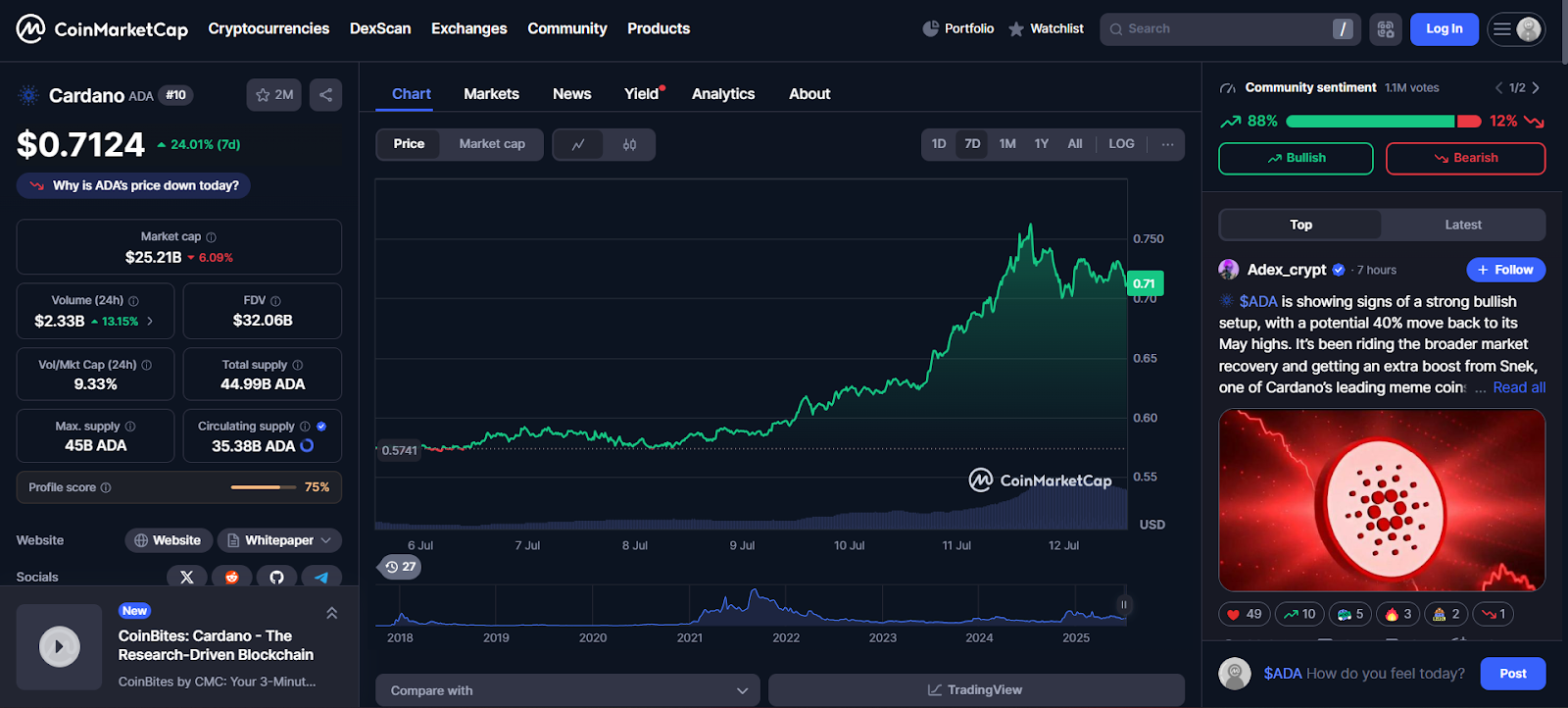Expand the Volume (24h) details chevron
The height and width of the screenshot is (708, 1568).
150,322
